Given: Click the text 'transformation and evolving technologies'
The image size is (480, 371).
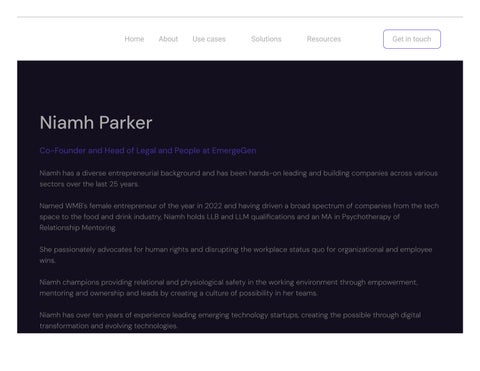Looking at the screenshot, I should click(108, 326).
